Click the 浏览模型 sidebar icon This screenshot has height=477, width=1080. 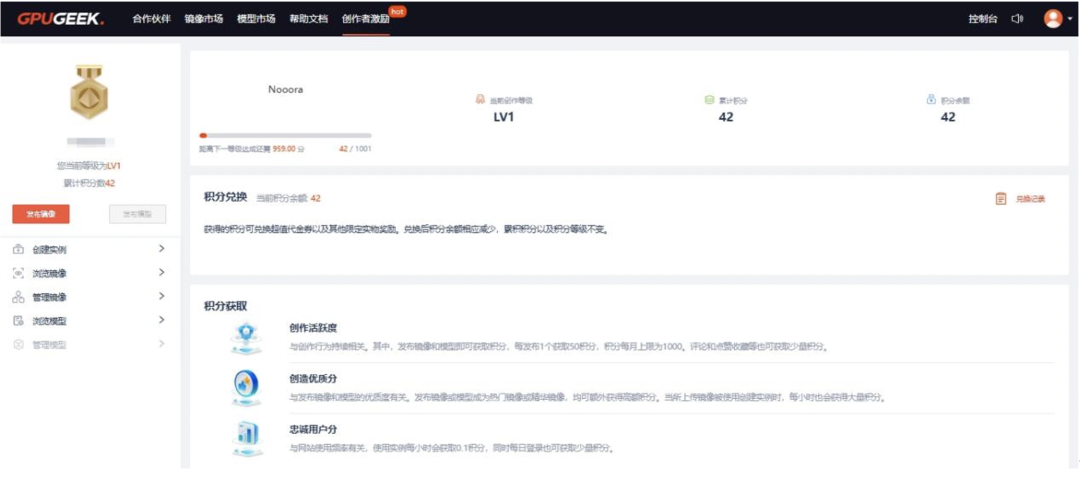click(x=19, y=321)
